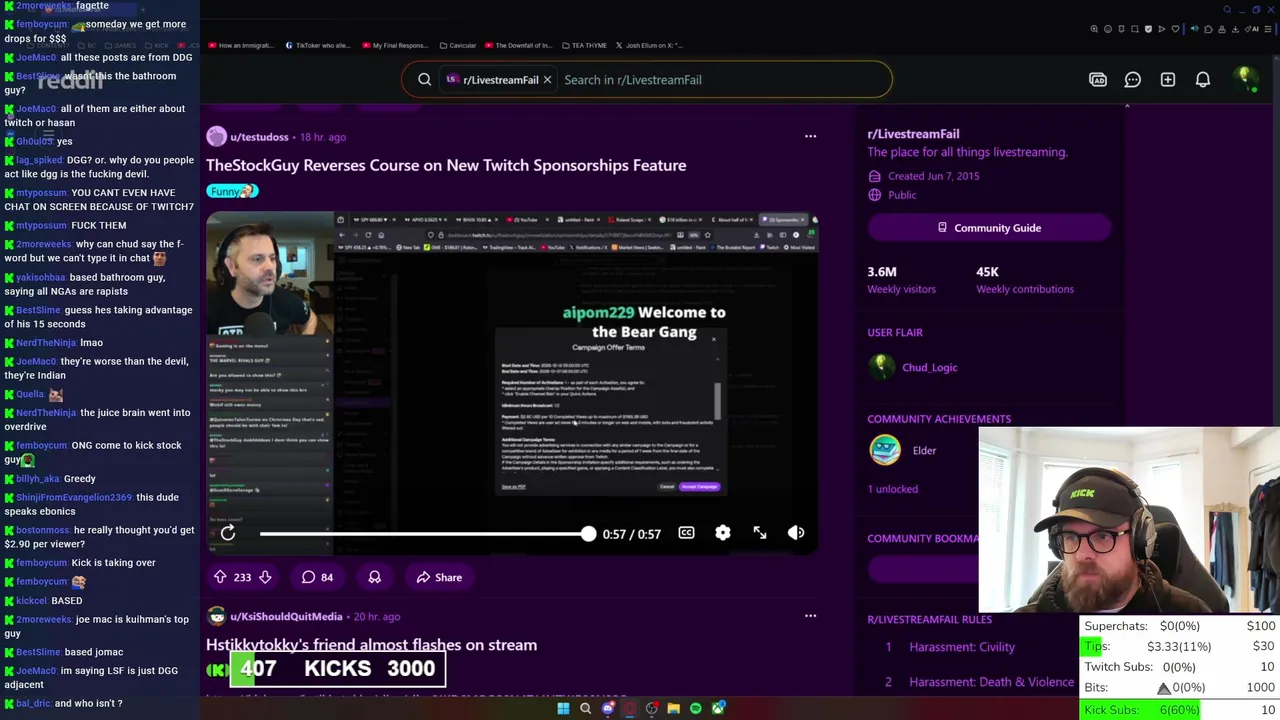This screenshot has width=1280, height=720.
Task: Click the Share button on the post
Action: click(439, 577)
